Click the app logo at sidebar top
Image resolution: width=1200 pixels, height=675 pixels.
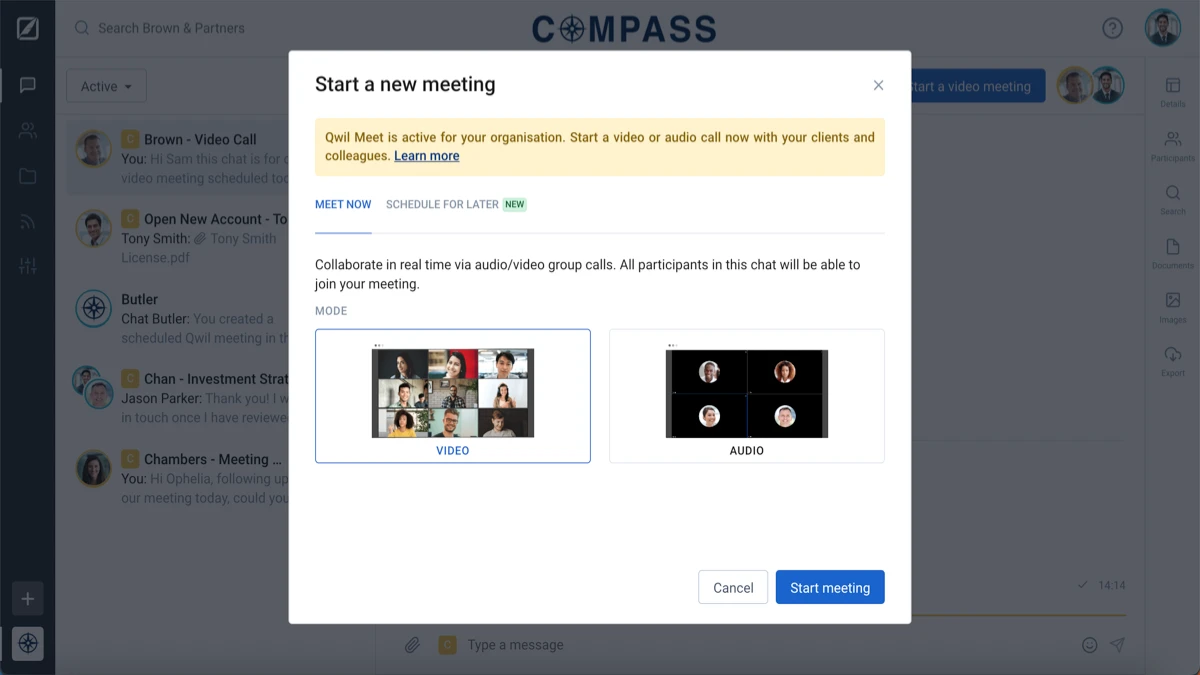pos(28,28)
